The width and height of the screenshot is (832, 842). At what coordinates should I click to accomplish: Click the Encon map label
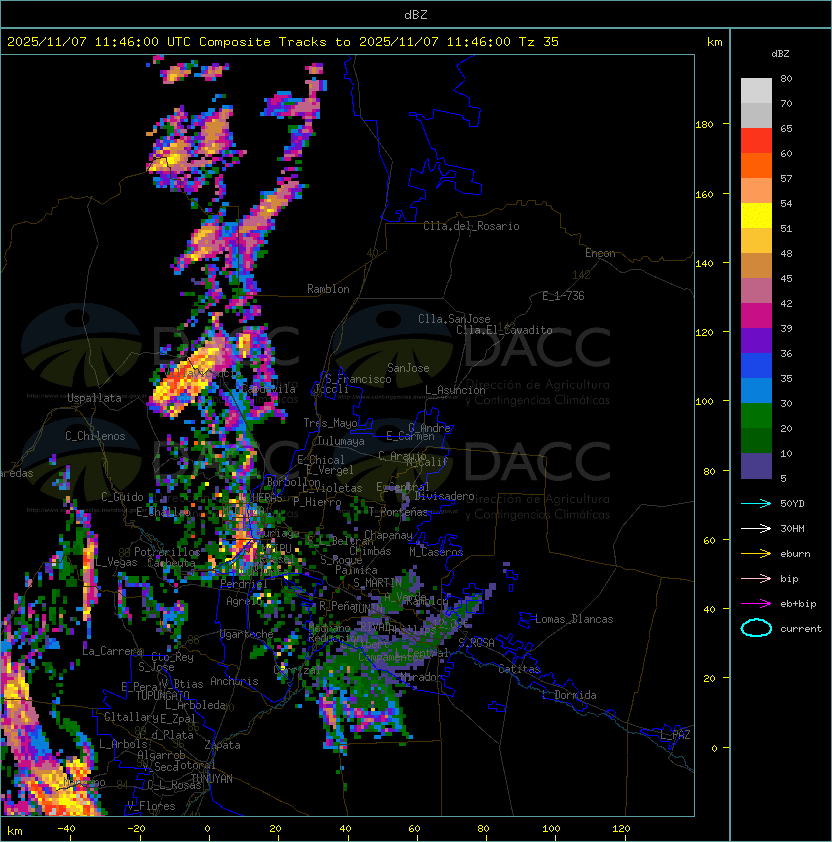[x=600, y=253]
